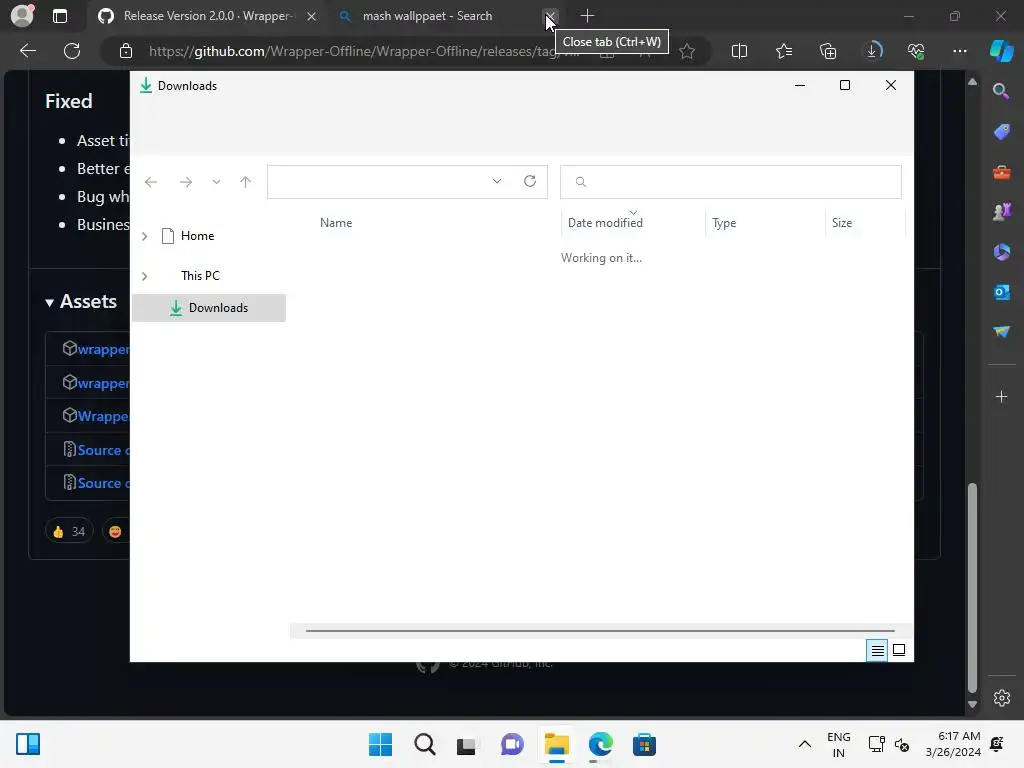Open Edge sidebar settings gear

(1001, 697)
